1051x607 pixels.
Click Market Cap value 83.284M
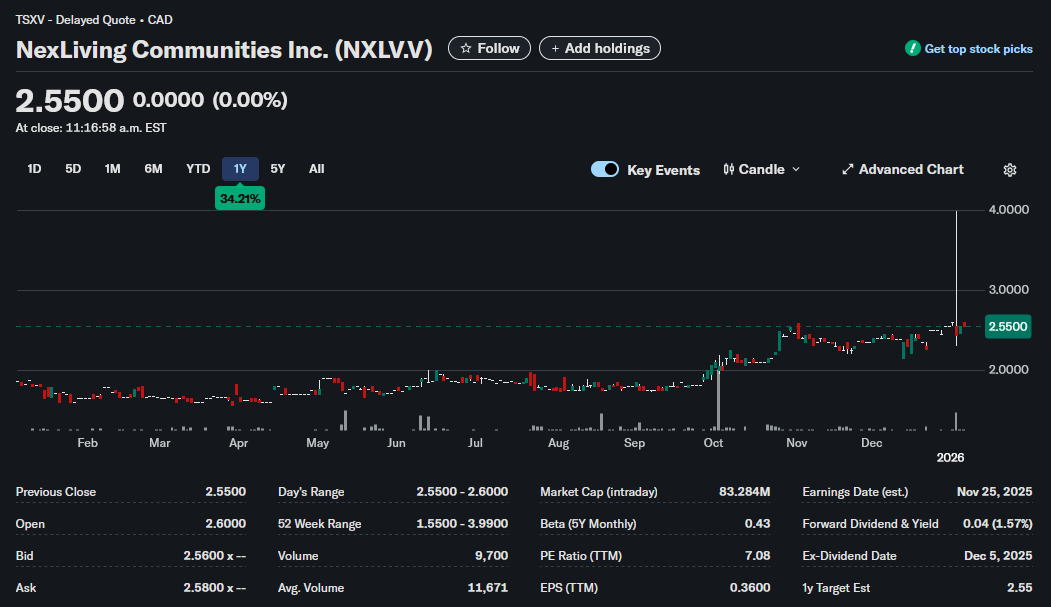tap(745, 492)
